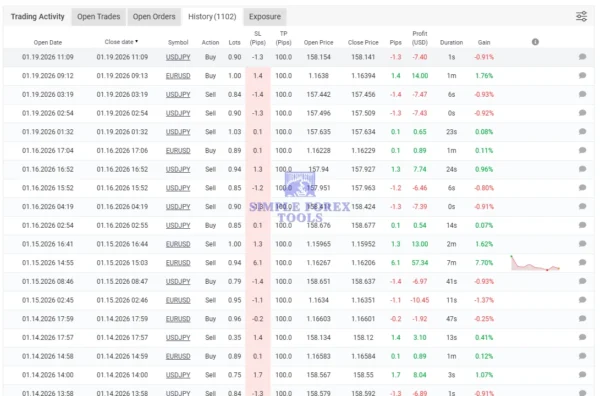Open comment icon for 01.16.2026 16:52 trade

click(582, 169)
